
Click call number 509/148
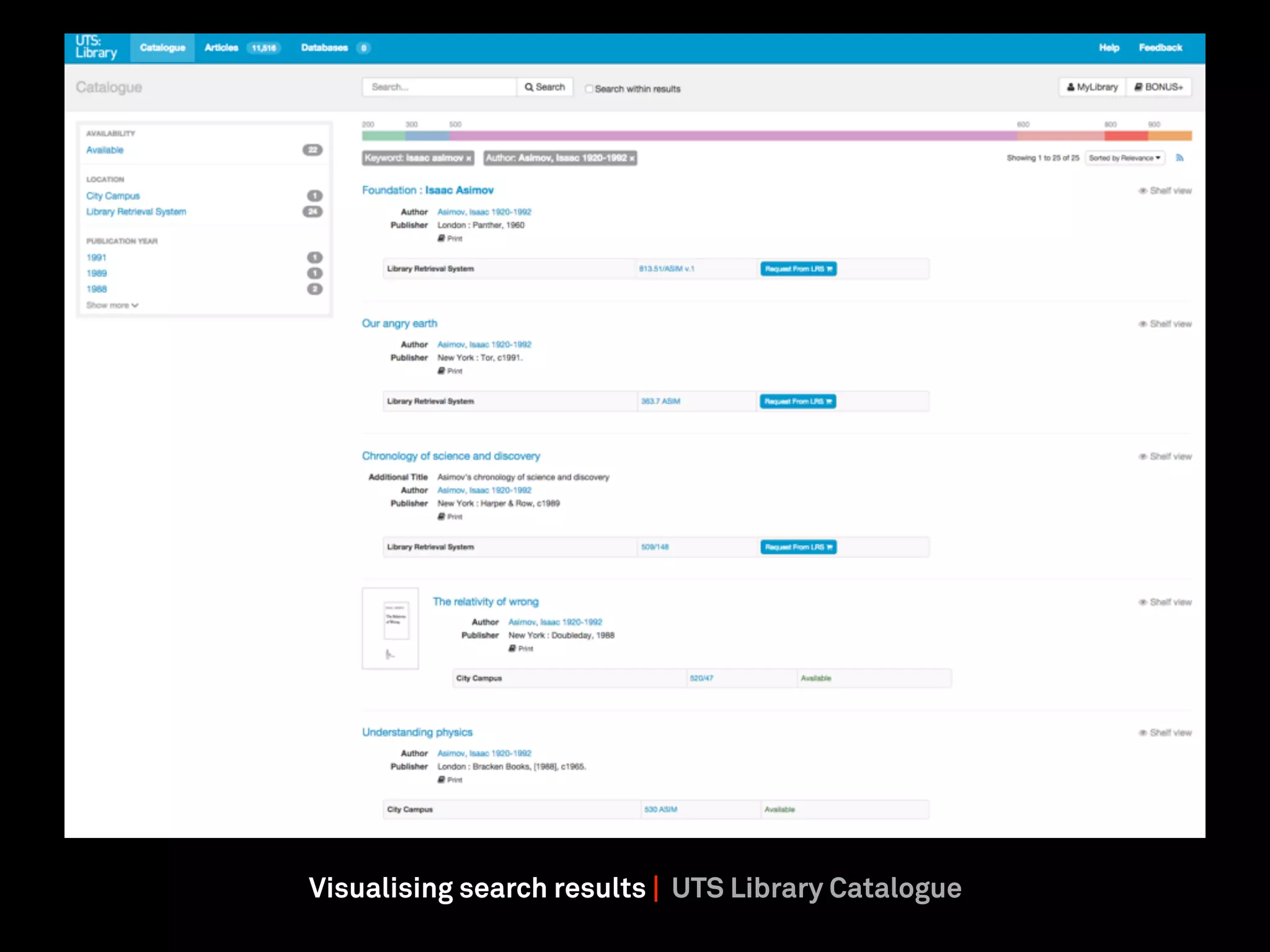click(655, 547)
